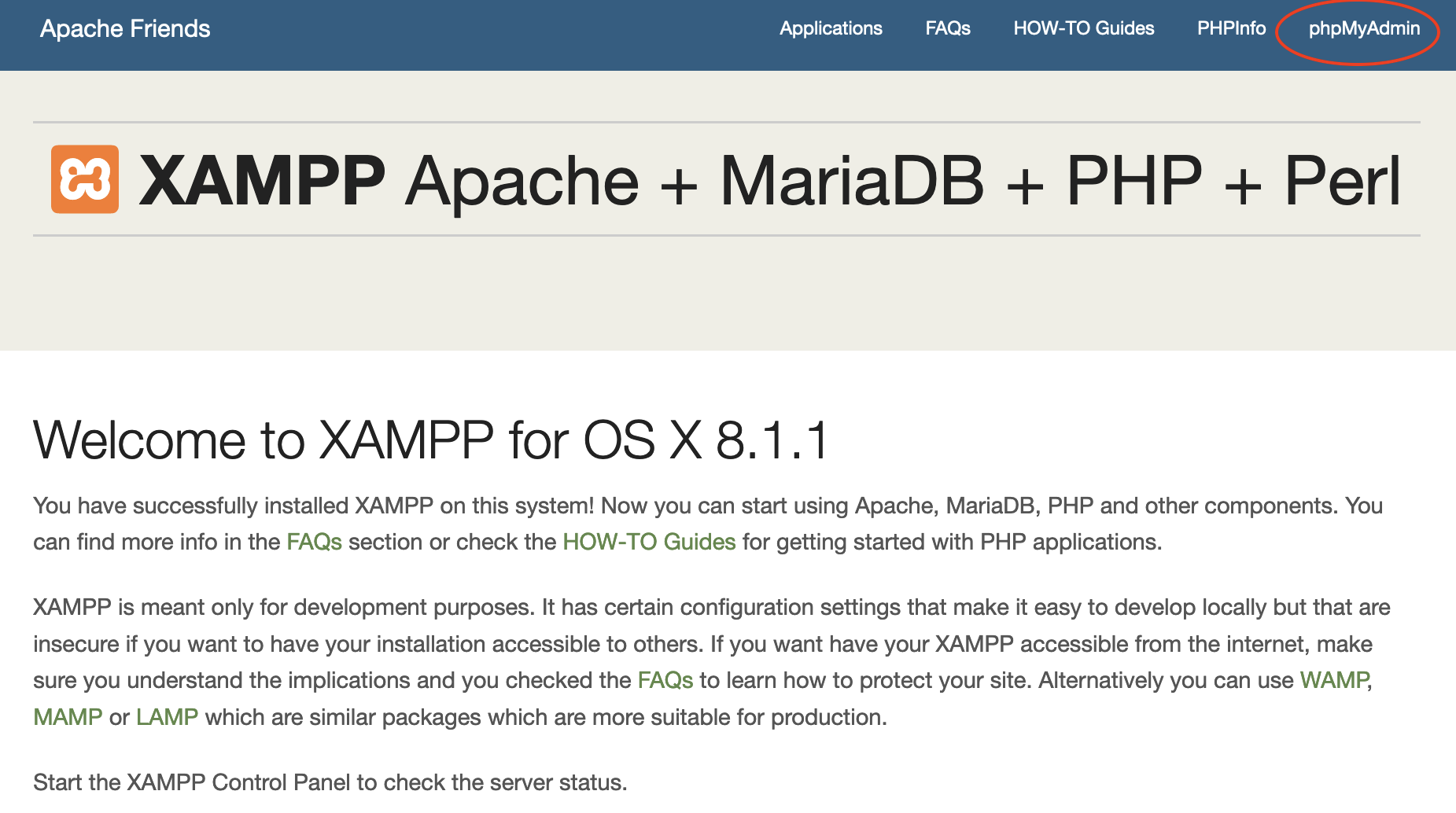Open the HOW-TO Guides page

coord(1084,29)
